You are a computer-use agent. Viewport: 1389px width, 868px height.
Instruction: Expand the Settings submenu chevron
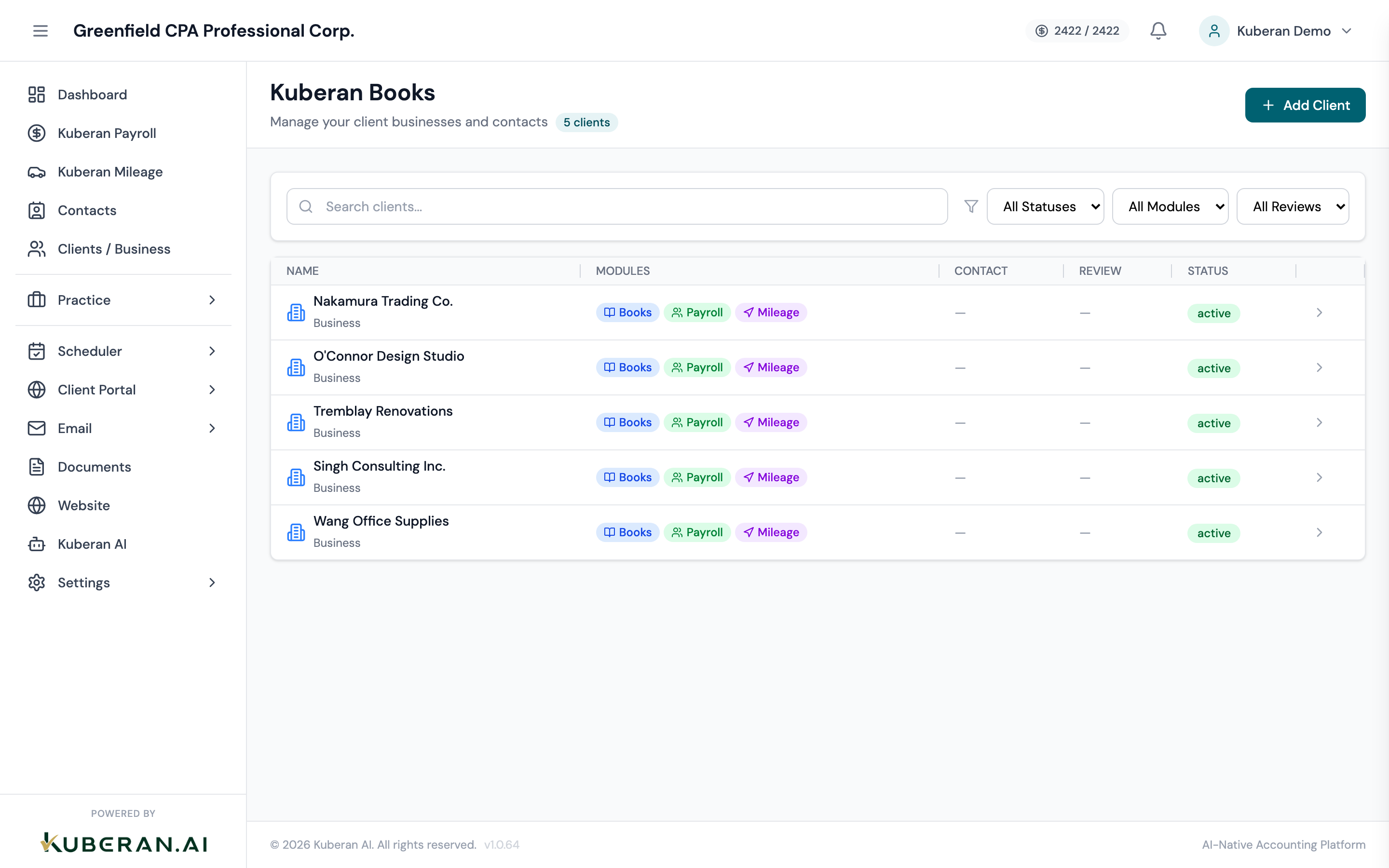(212, 582)
